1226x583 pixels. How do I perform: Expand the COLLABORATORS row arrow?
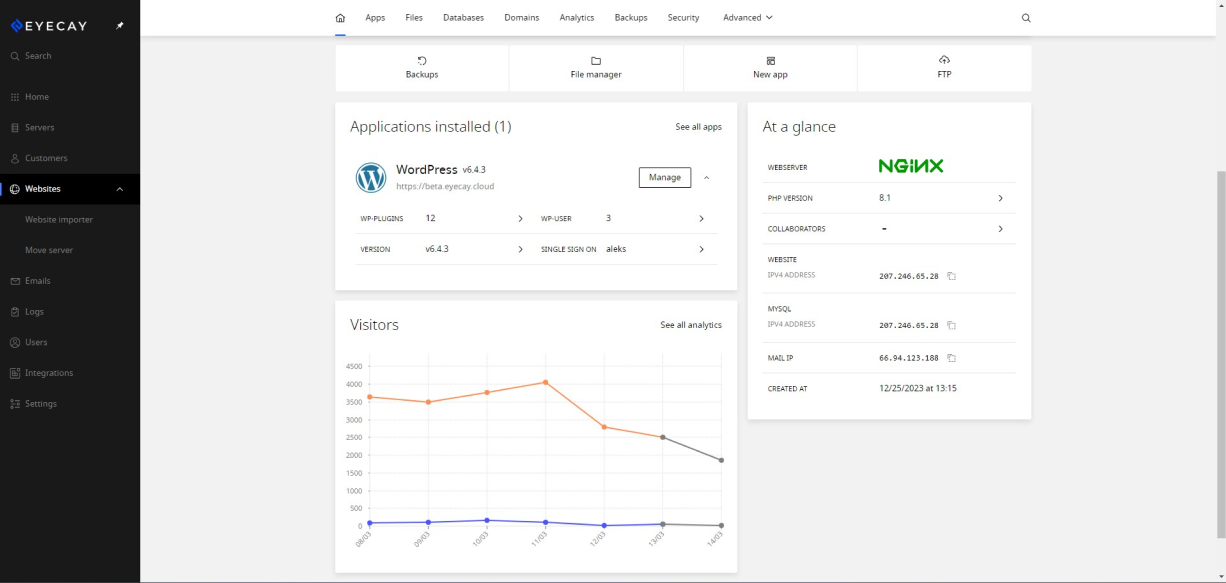1001,229
